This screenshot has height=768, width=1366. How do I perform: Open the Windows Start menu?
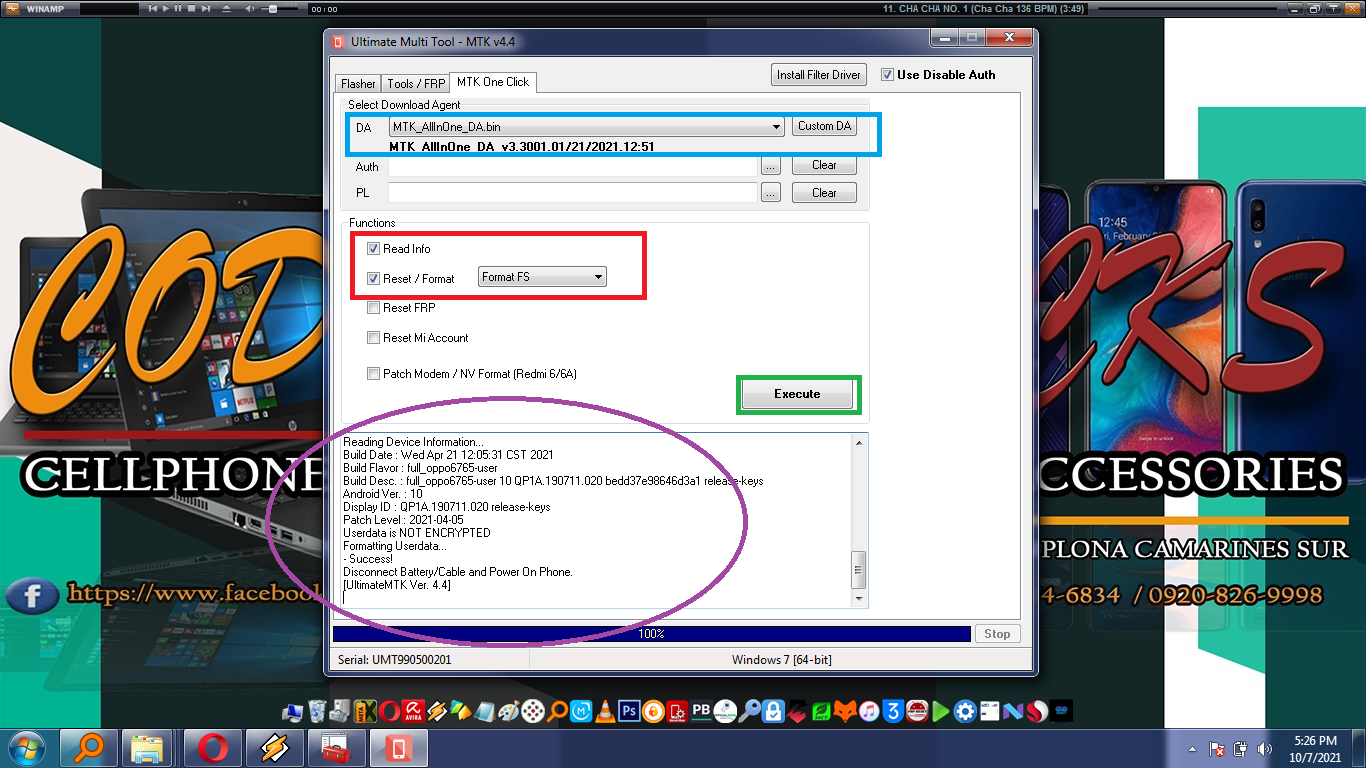point(26,748)
